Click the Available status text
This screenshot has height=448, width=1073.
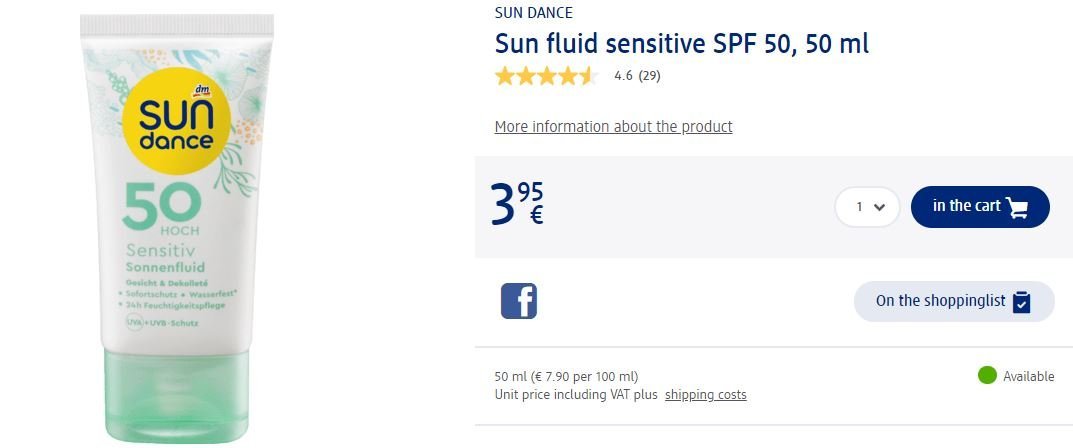1028,377
